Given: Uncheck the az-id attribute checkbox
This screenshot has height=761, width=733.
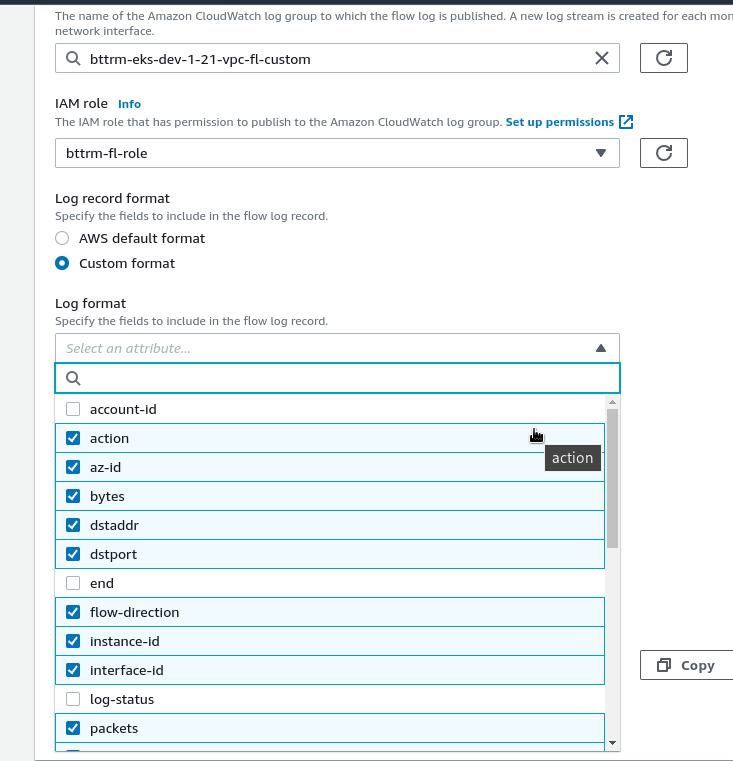Looking at the screenshot, I should 73,467.
